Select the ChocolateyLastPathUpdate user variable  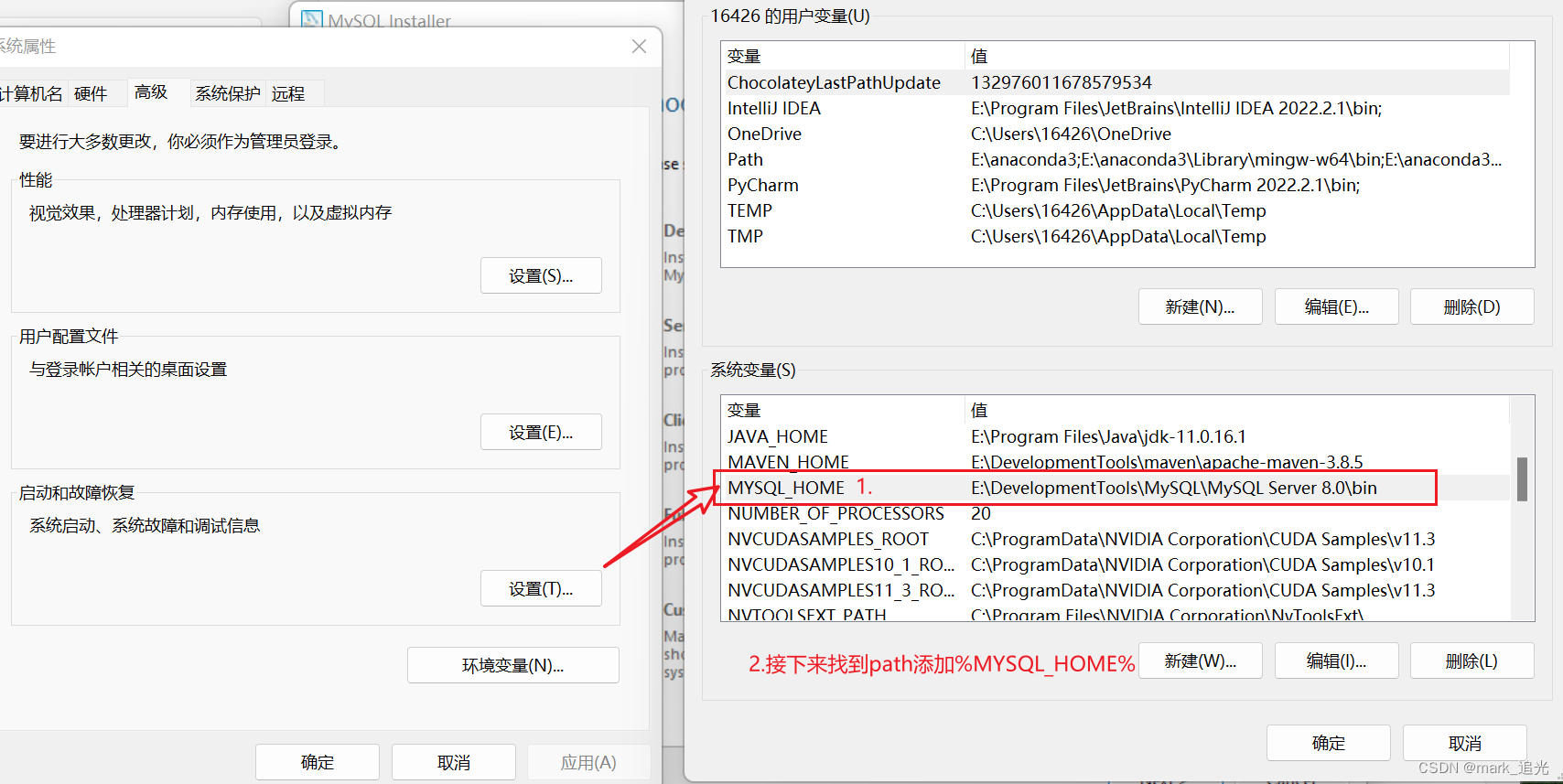click(1116, 82)
